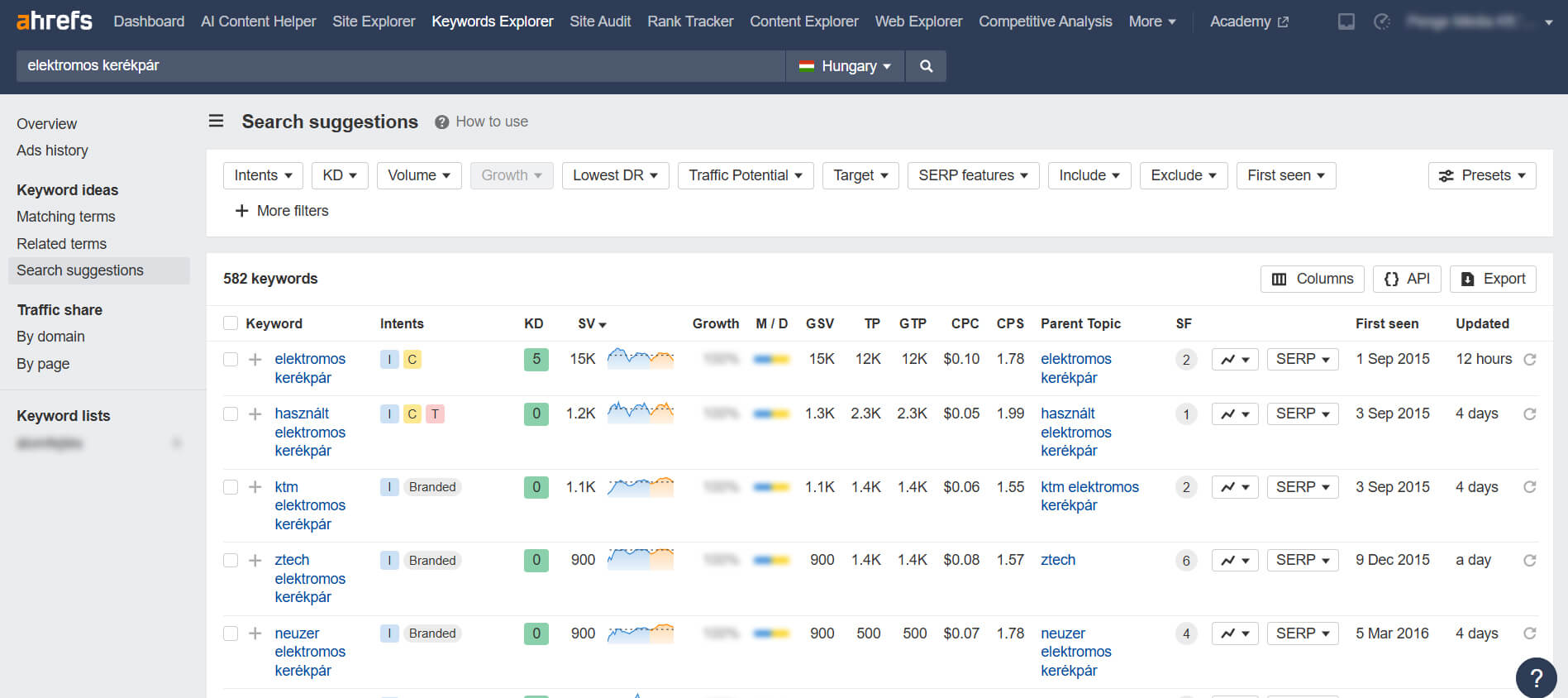Open the trend chart button in neuzer row
Image resolution: width=1568 pixels, height=698 pixels.
pyautogui.click(x=1235, y=633)
